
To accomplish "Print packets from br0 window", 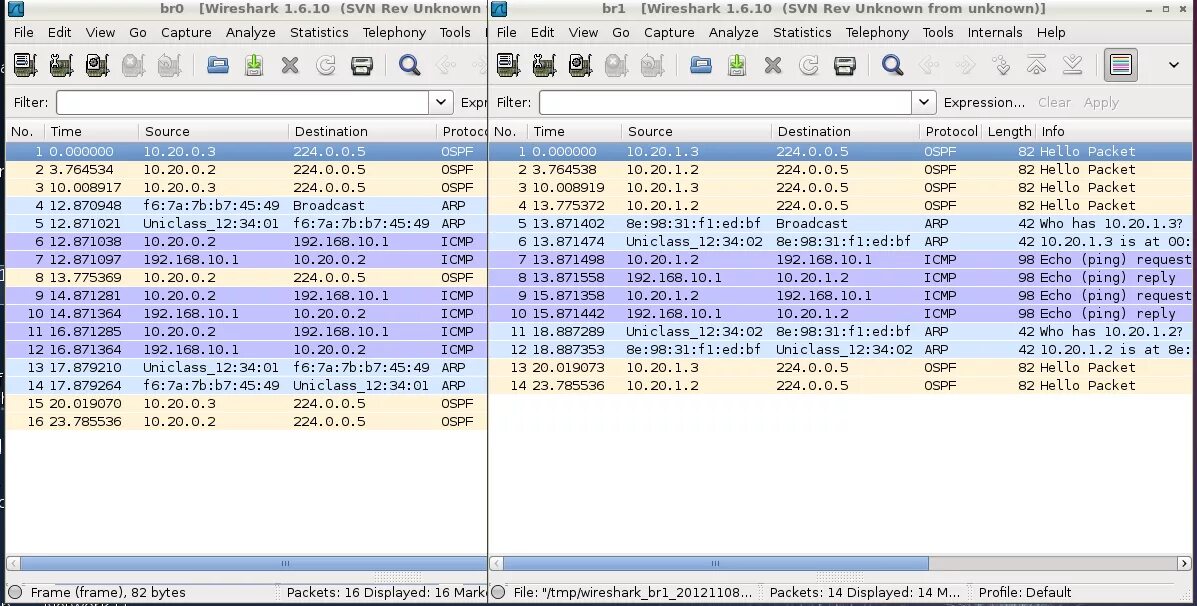I will click(361, 66).
